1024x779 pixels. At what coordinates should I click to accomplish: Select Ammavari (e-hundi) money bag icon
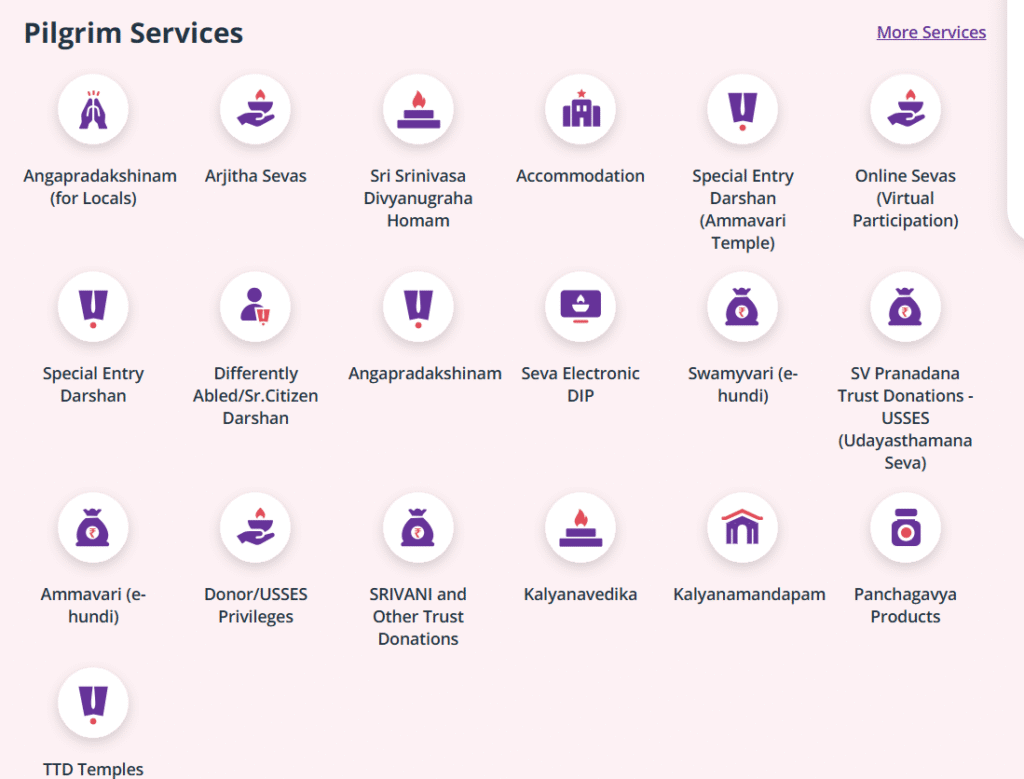coord(93,528)
